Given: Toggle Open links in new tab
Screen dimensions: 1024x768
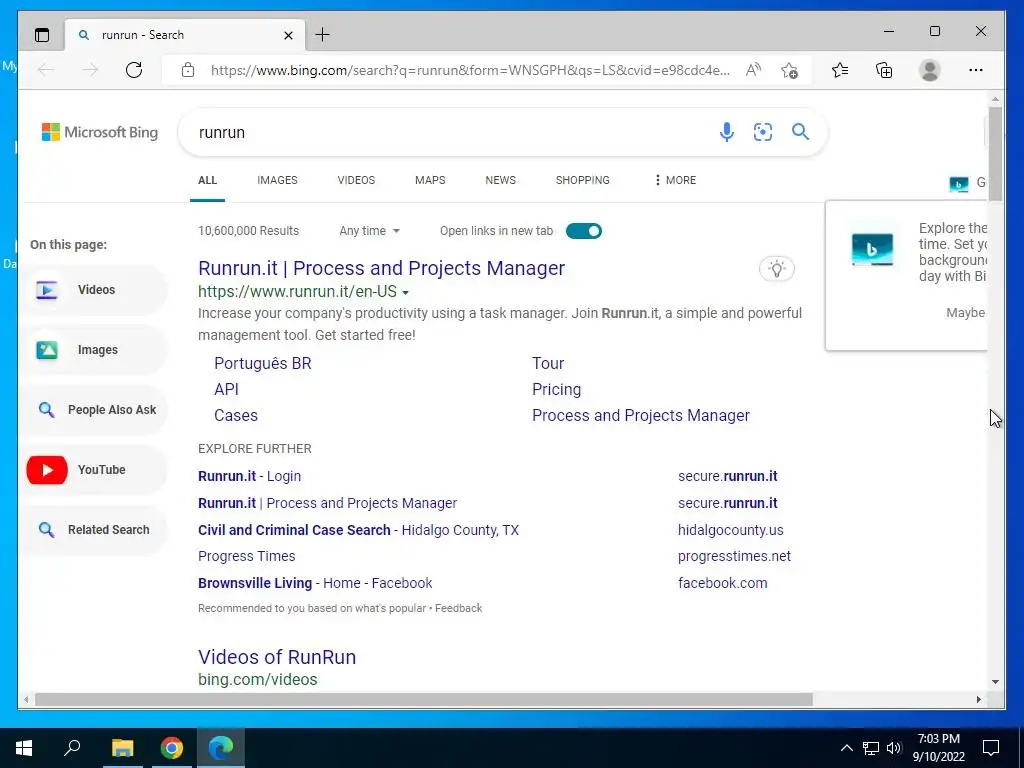Looking at the screenshot, I should 584,231.
